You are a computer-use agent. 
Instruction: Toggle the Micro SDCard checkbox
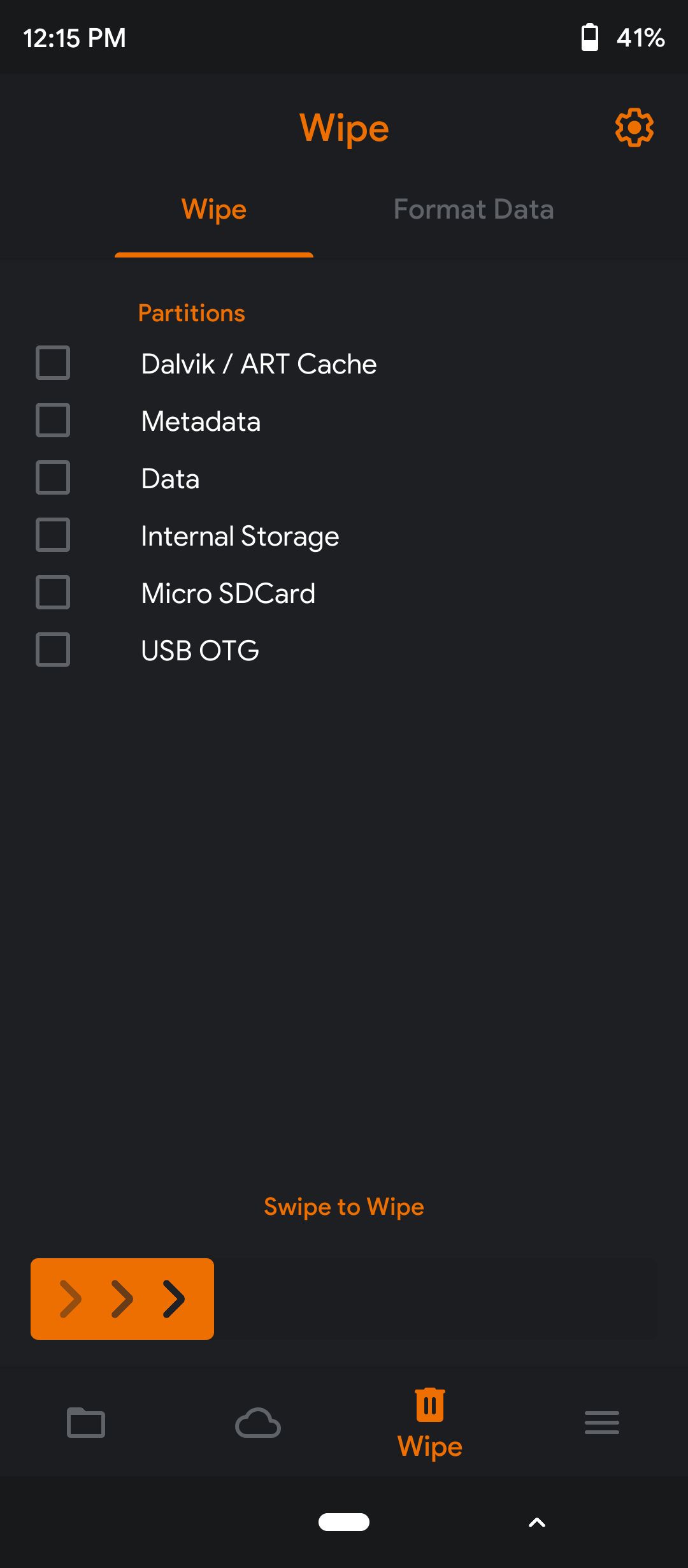53,593
